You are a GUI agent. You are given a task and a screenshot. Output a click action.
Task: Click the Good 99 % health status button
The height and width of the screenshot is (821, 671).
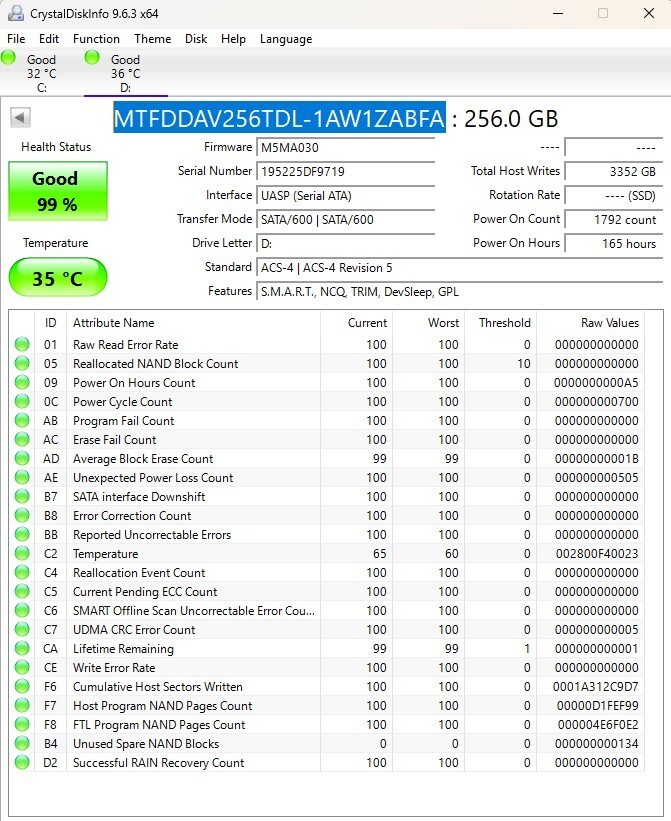coord(58,191)
